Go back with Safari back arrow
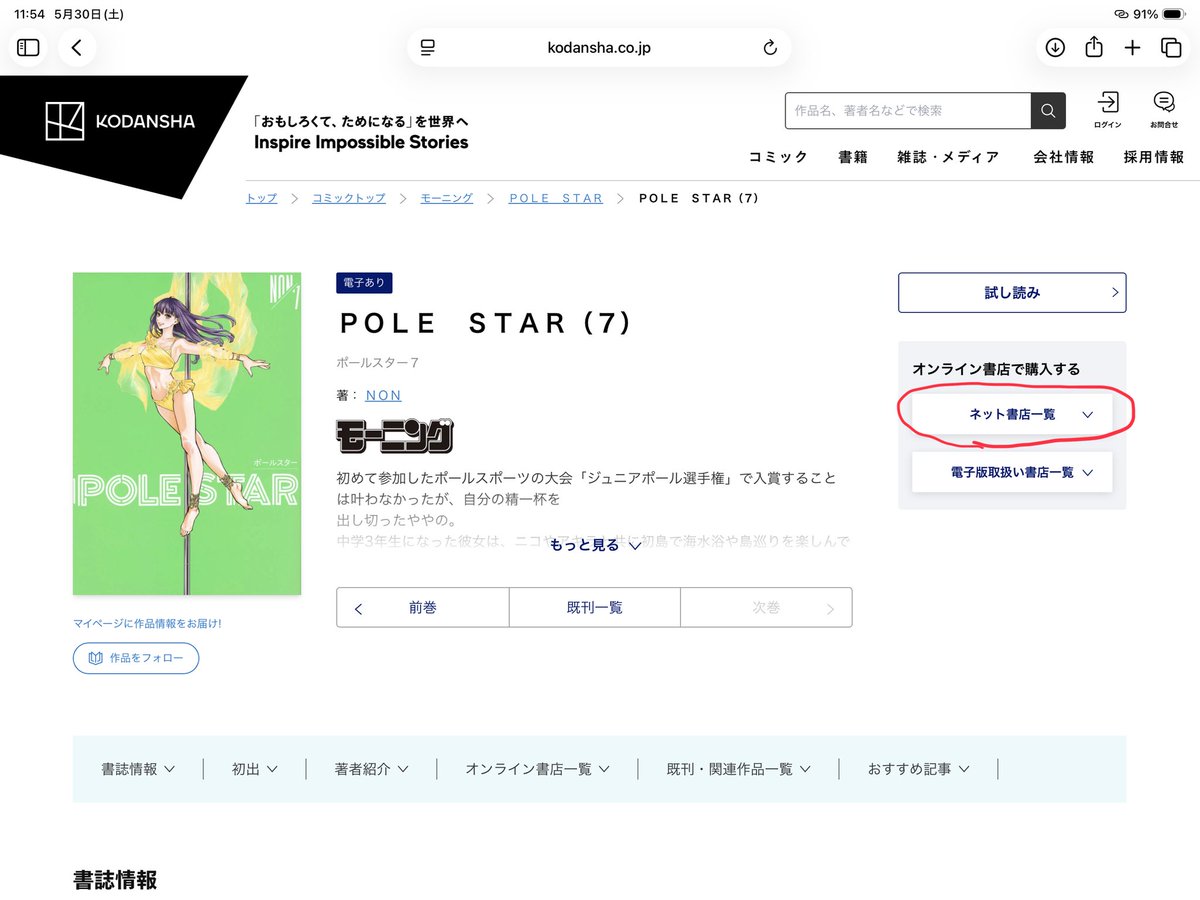The image size is (1200, 900). [x=77, y=47]
